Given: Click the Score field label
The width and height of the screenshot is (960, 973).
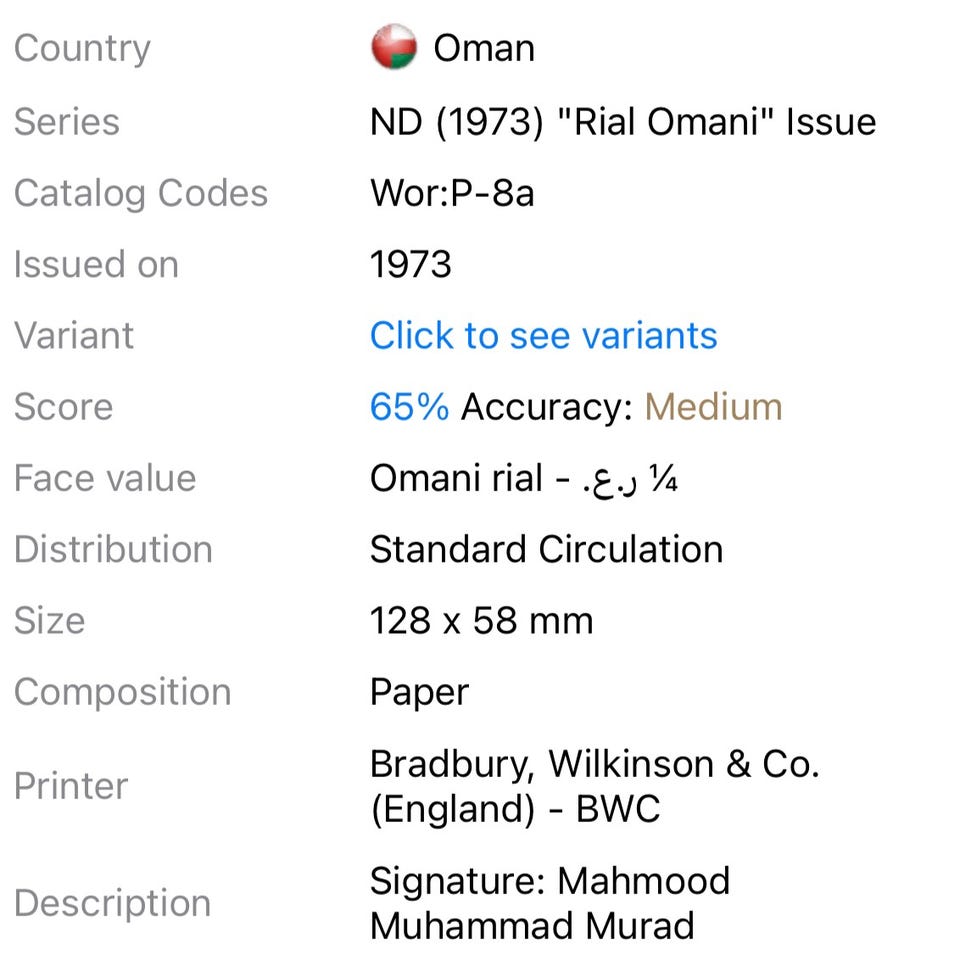Looking at the screenshot, I should [63, 407].
